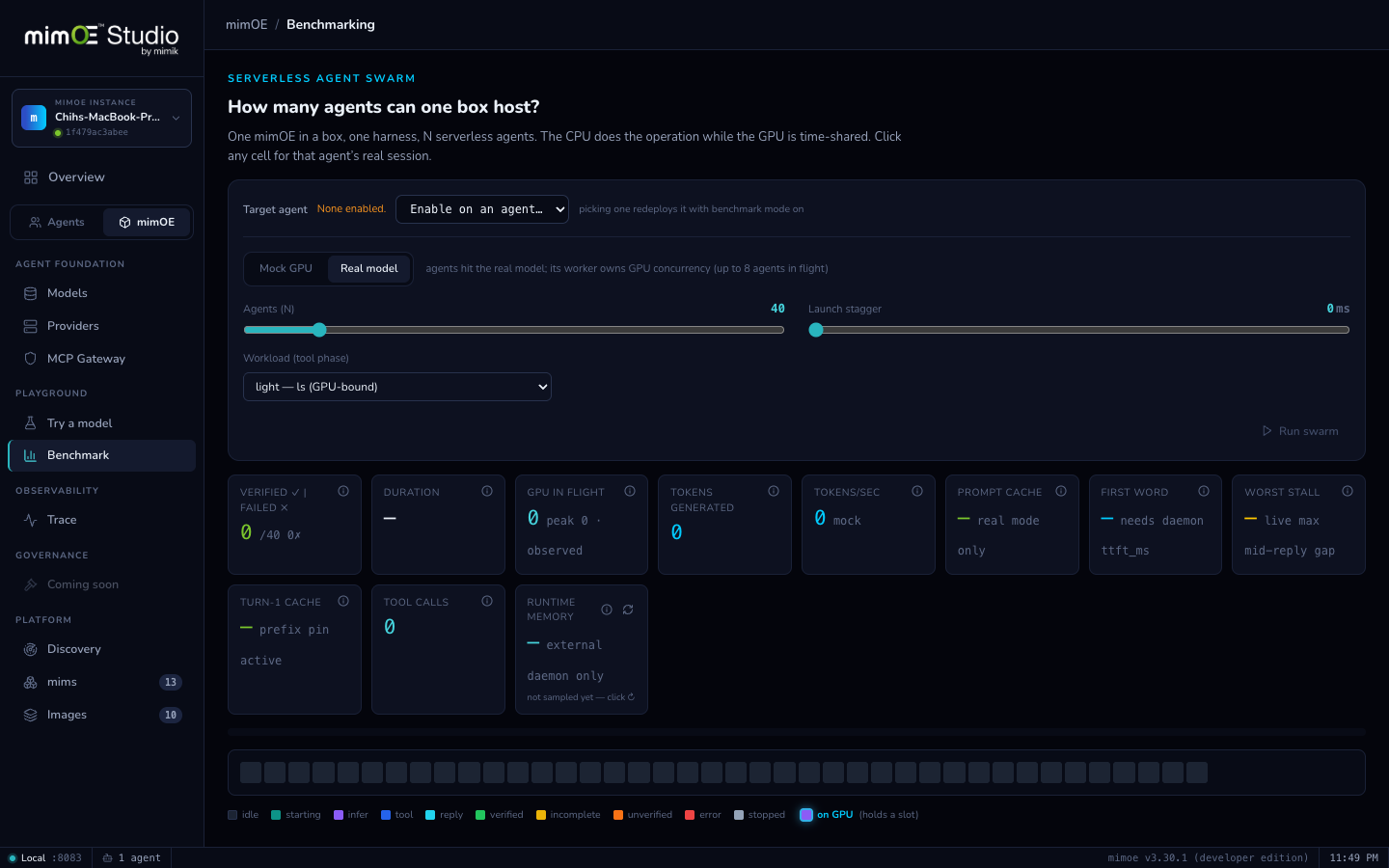The height and width of the screenshot is (868, 1389).
Task: Click the Coming soon governance item
Action: [x=102, y=584]
